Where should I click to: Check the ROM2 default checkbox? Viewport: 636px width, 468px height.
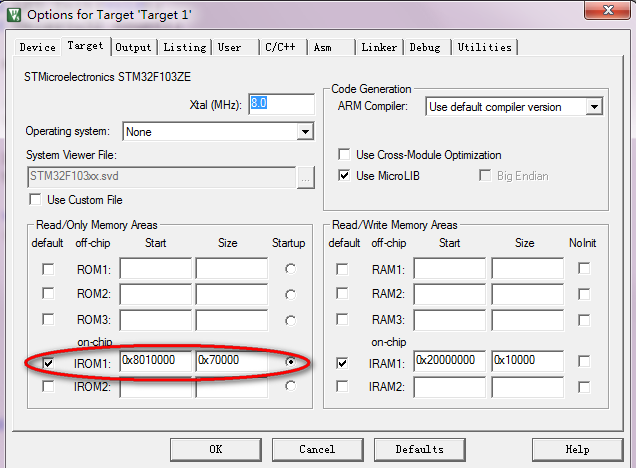coord(48,293)
